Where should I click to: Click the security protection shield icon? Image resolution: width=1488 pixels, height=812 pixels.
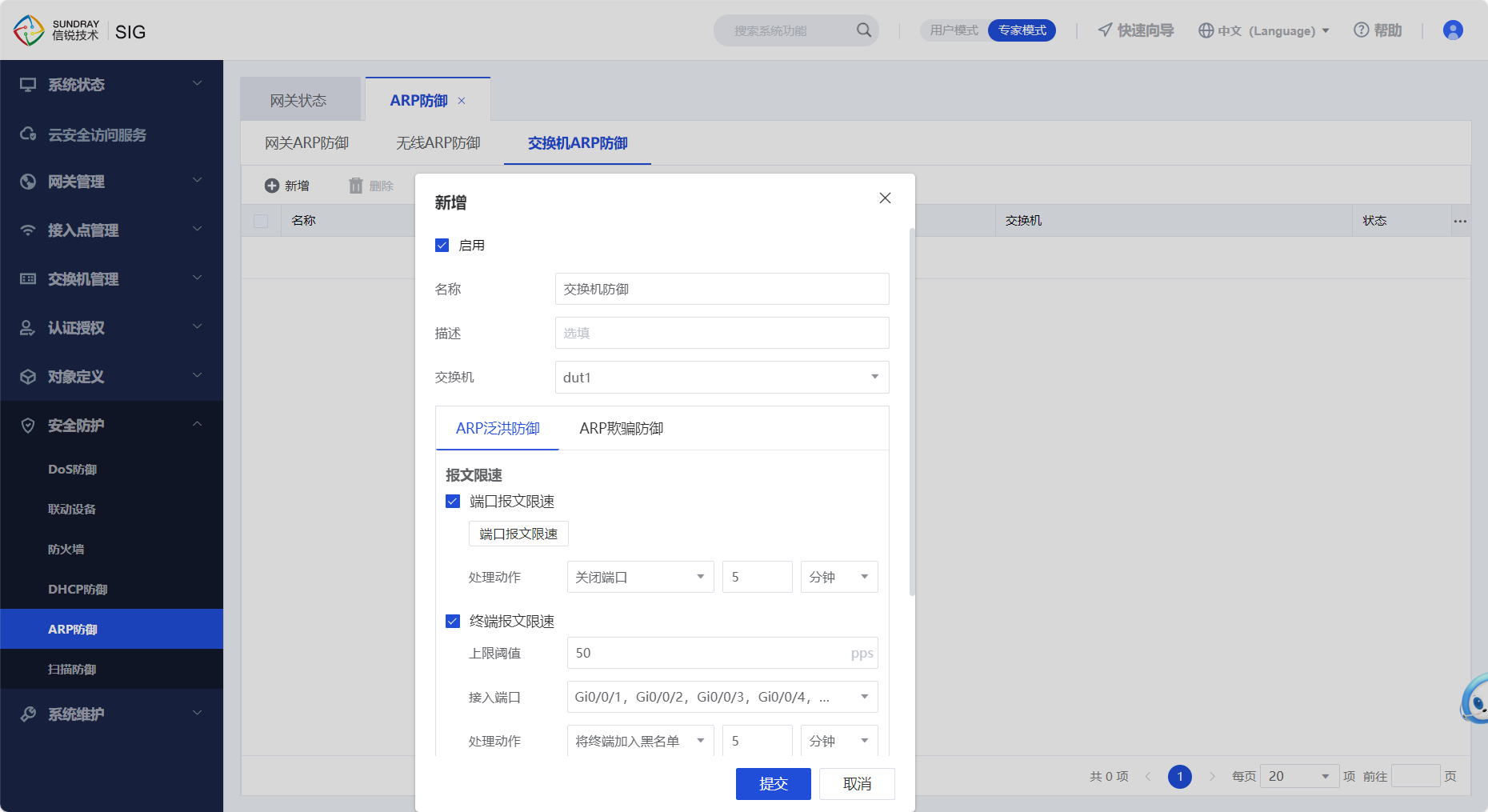pos(28,426)
